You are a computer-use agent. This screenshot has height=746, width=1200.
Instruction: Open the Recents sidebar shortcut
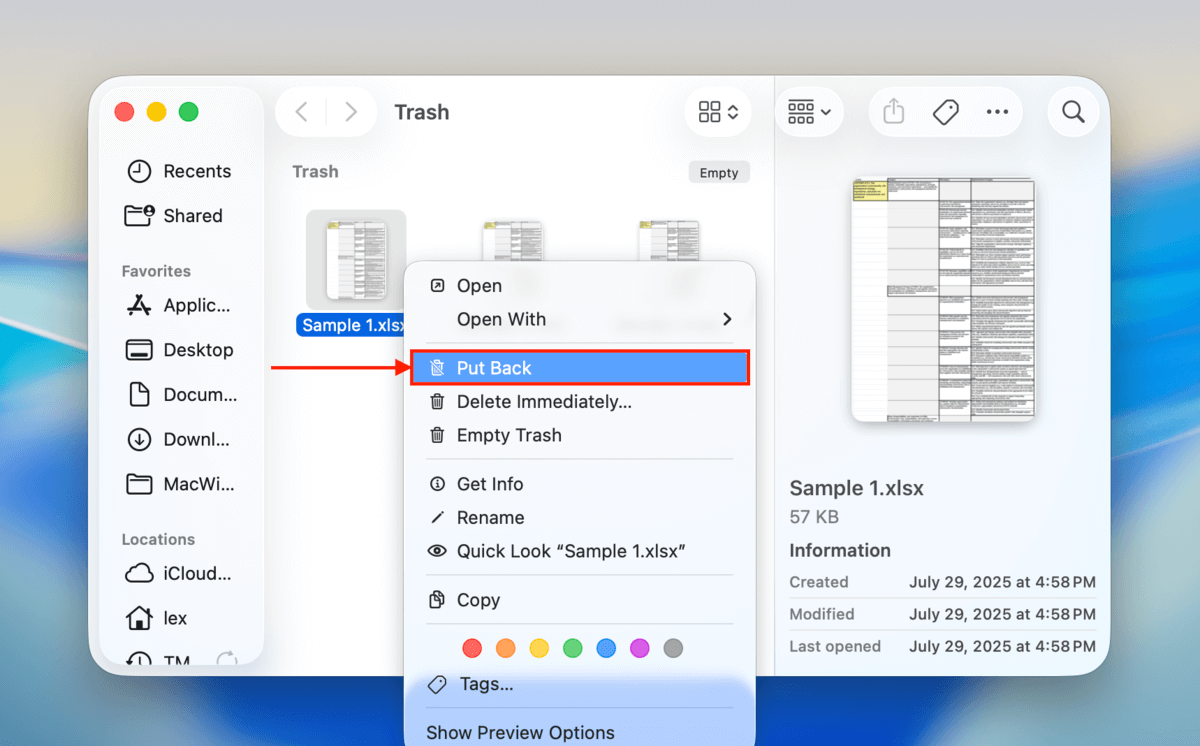pyautogui.click(x=190, y=171)
